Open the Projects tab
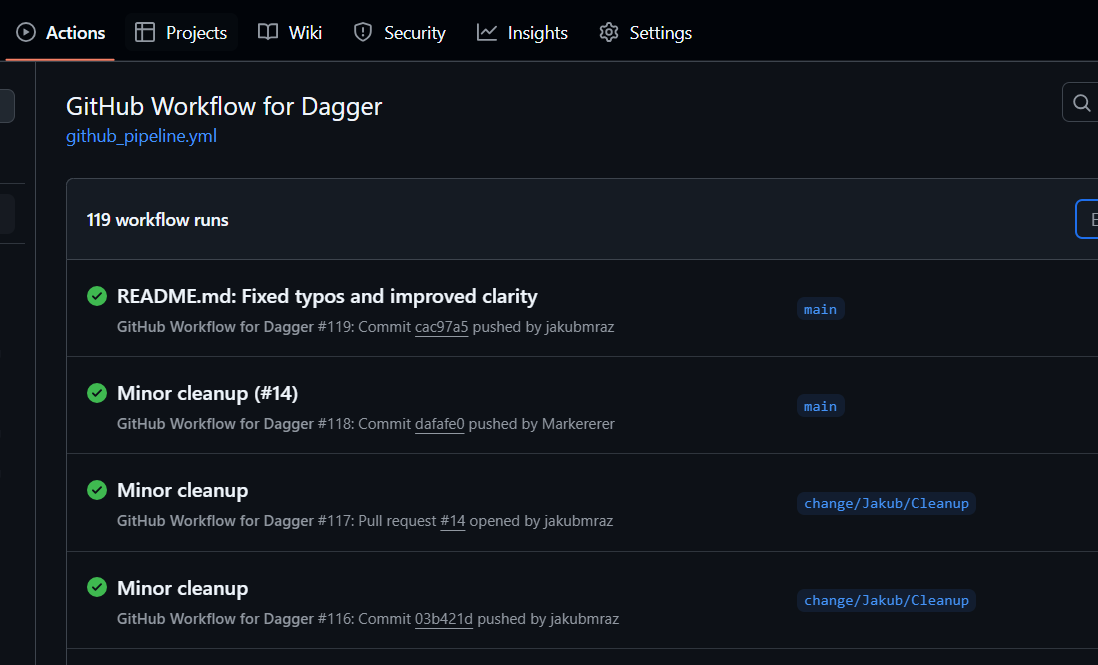Viewport: 1098px width, 665px height. [181, 33]
